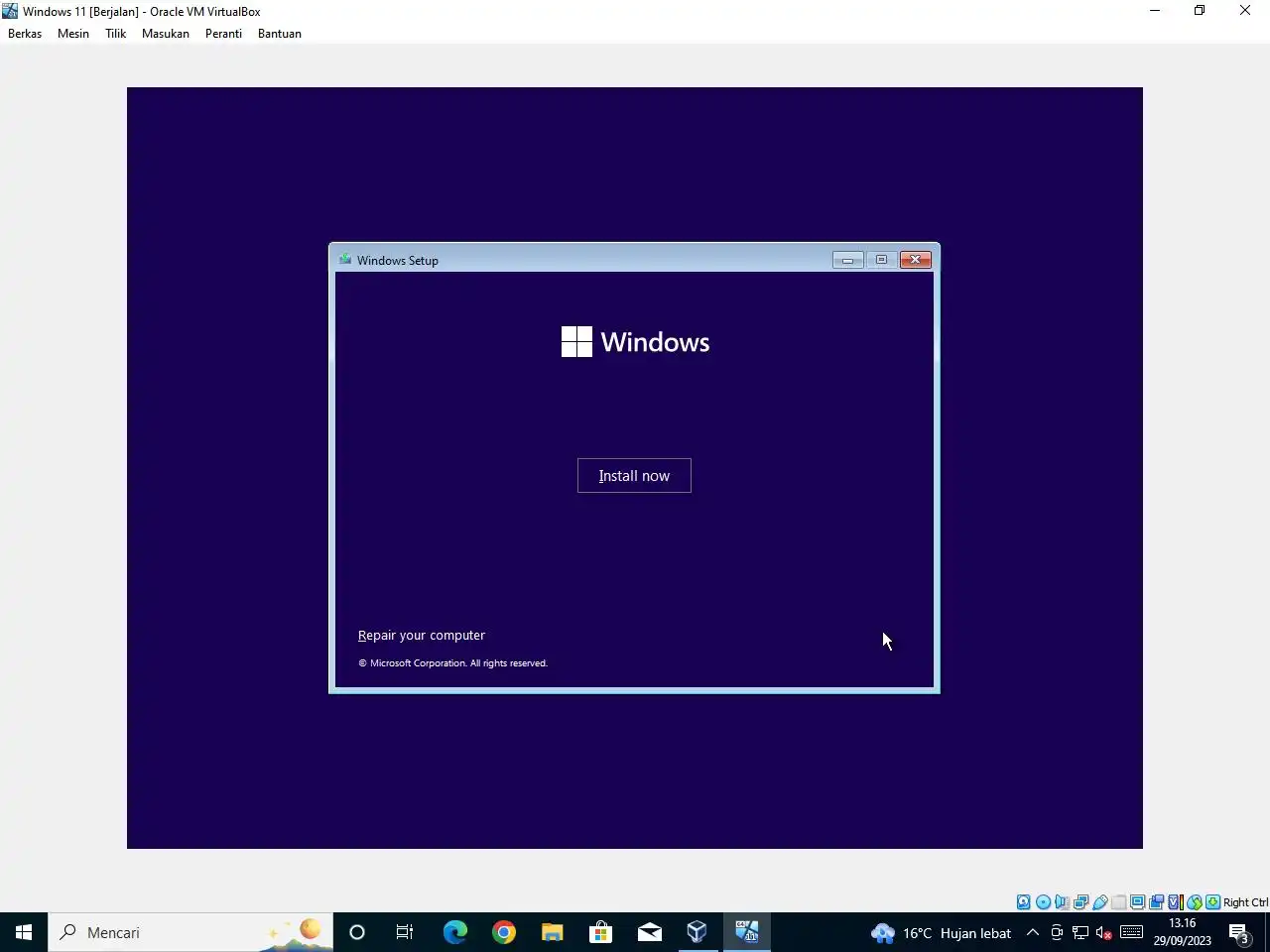Image resolution: width=1270 pixels, height=952 pixels.
Task: Select the running Windows 11 VM taskbar icon
Action: tap(746, 932)
